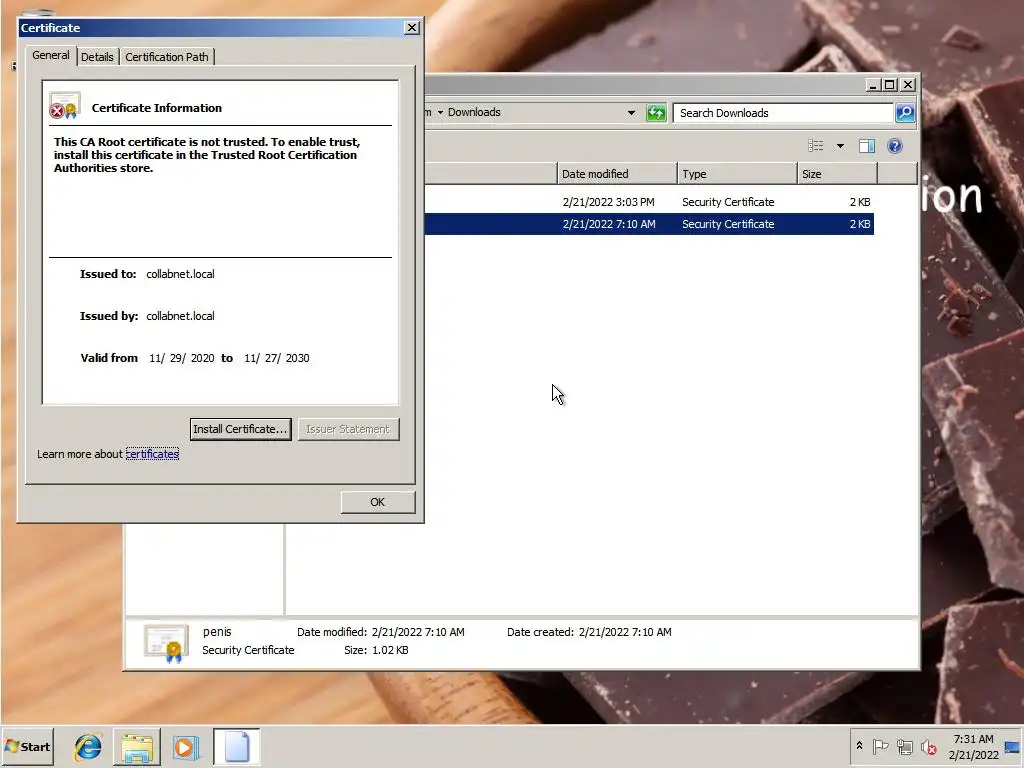Click the untrusted certificate info icon
The width and height of the screenshot is (1024, 768).
(x=65, y=106)
